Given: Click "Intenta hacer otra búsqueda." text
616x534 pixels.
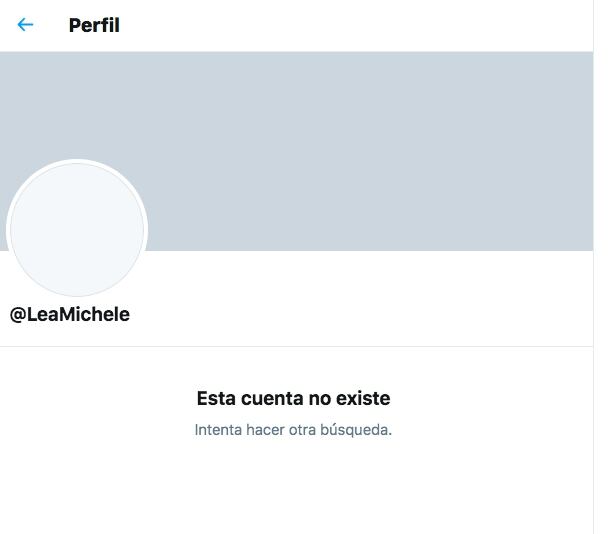Looking at the screenshot, I should (293, 430).
